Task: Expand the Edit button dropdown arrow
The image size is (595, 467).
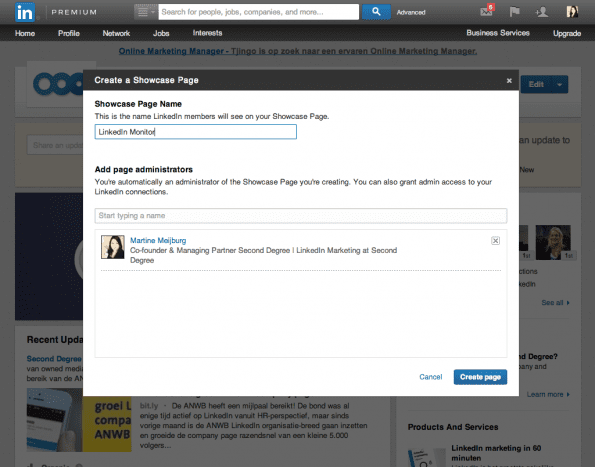Action: point(559,84)
